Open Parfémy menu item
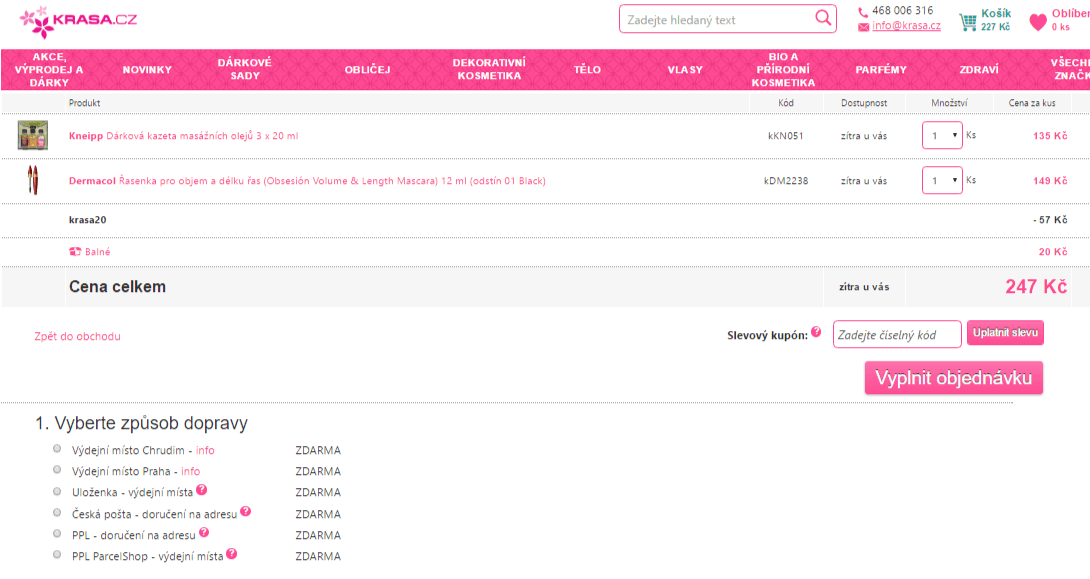 881,70
